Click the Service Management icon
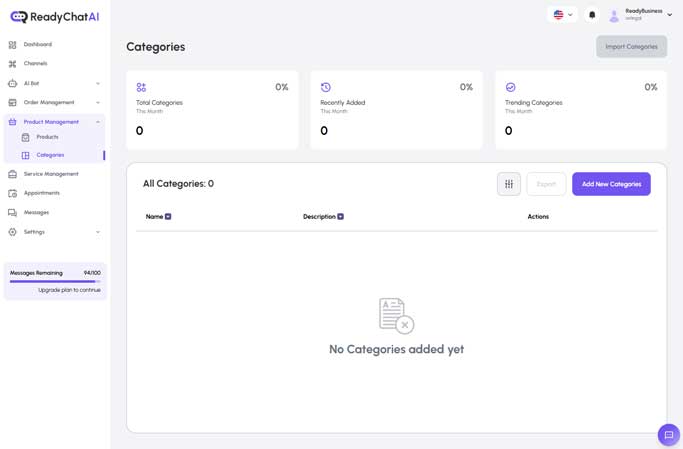 pos(13,174)
